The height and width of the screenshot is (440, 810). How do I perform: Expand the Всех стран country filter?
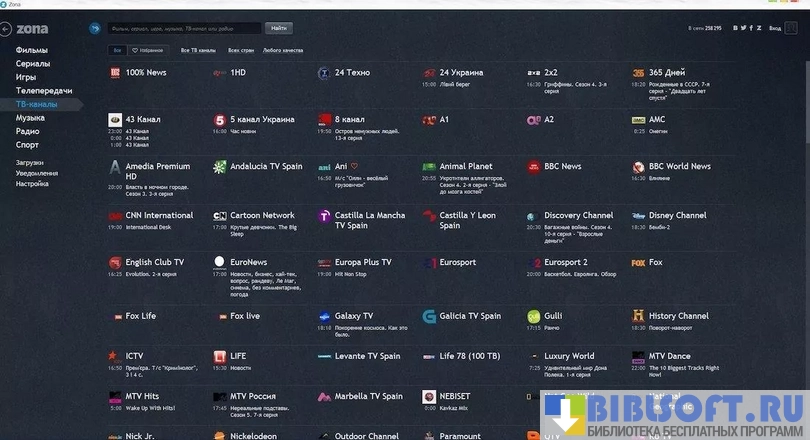(241, 49)
